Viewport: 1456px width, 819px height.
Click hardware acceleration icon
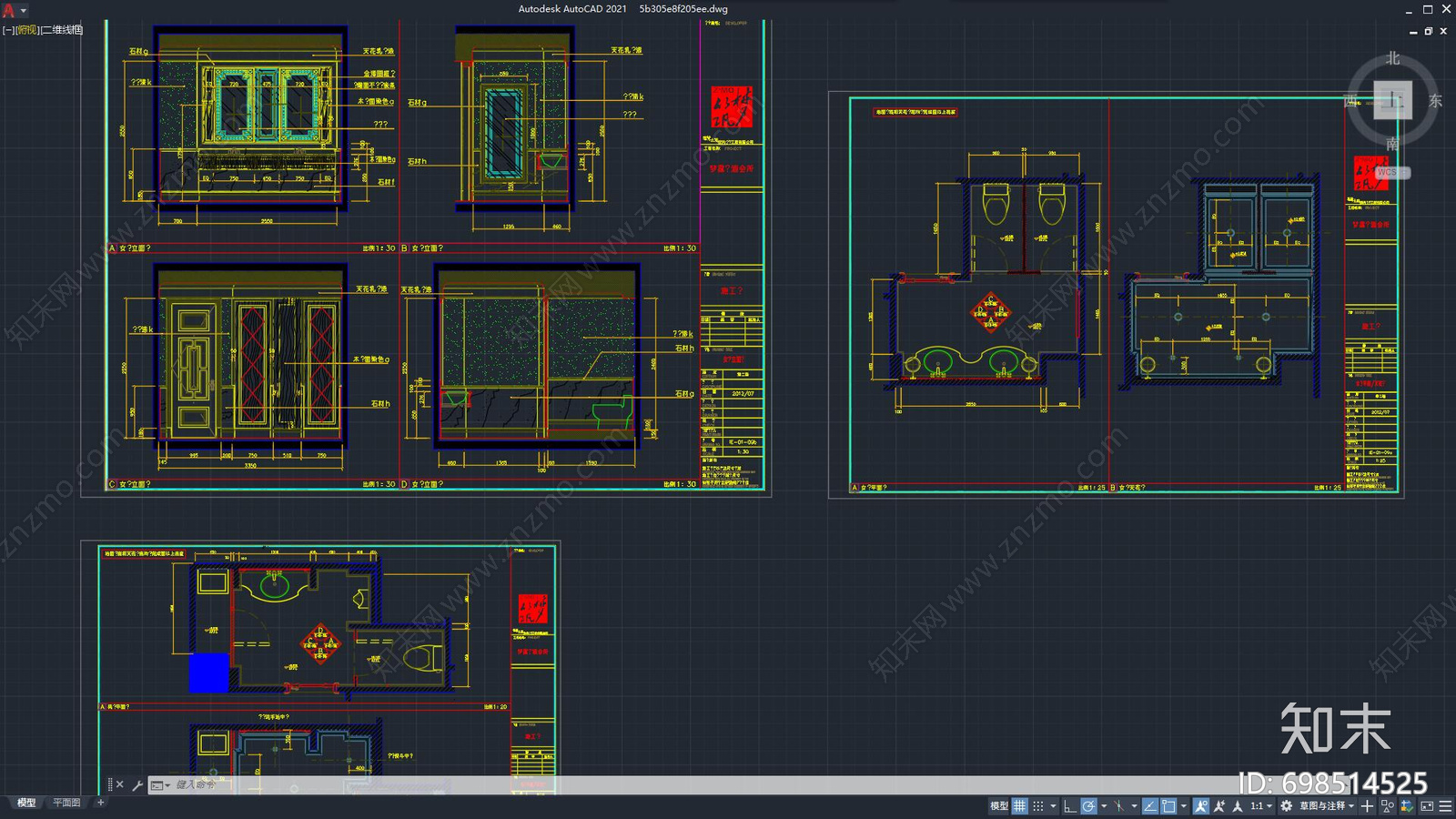[1407, 806]
